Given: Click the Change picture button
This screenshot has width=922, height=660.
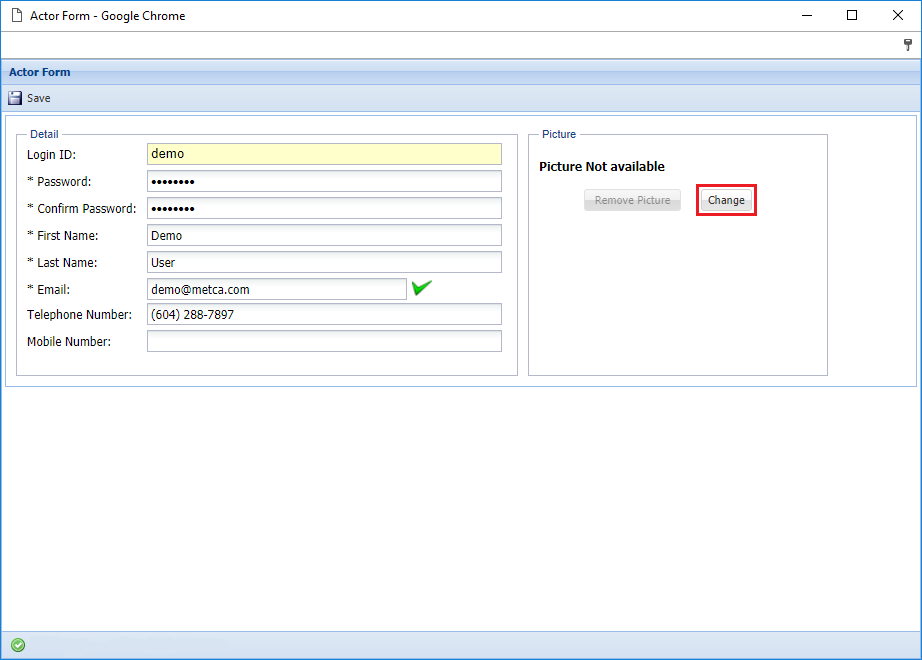Looking at the screenshot, I should 726,200.
